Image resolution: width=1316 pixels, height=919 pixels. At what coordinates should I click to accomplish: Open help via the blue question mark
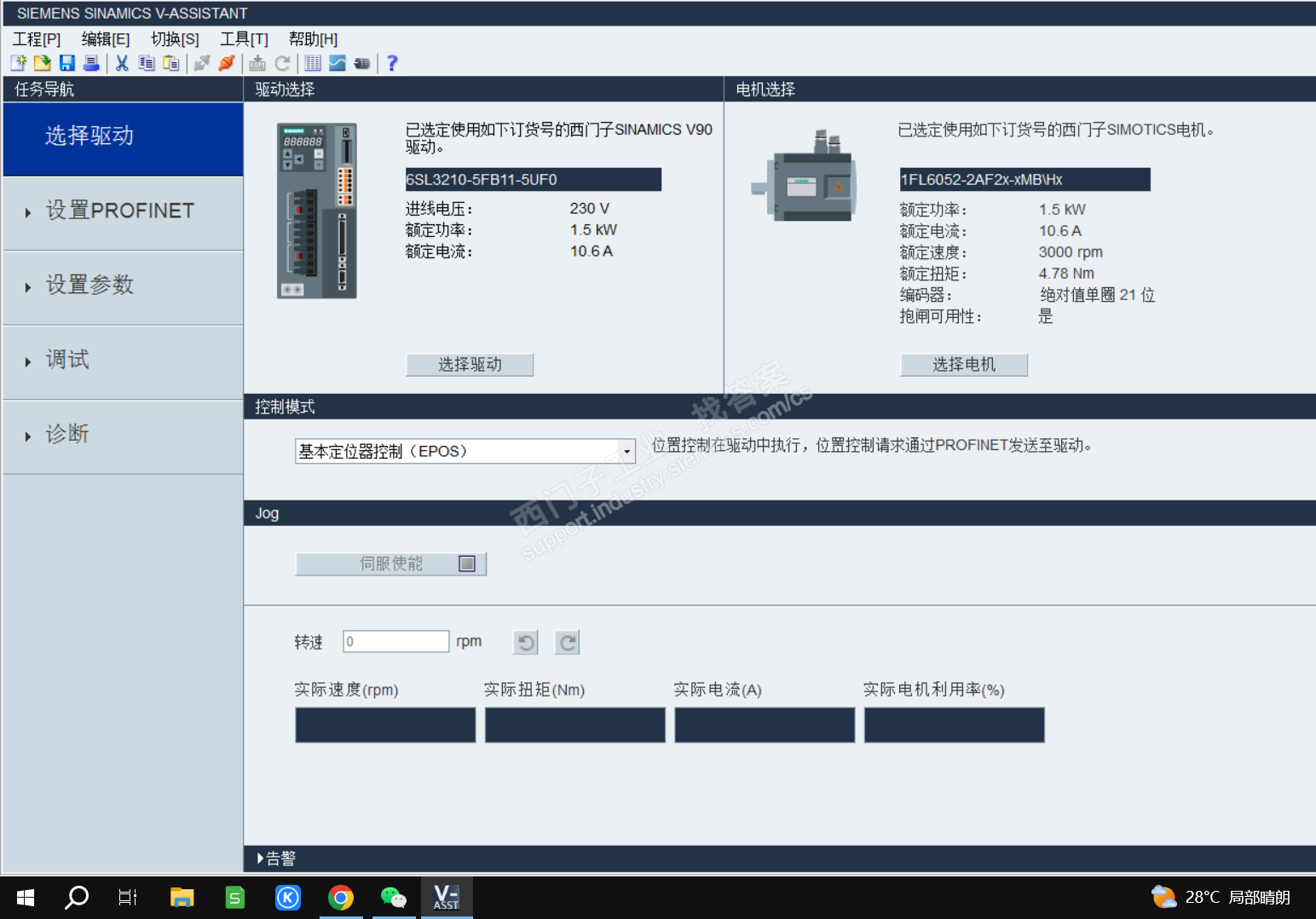(392, 63)
